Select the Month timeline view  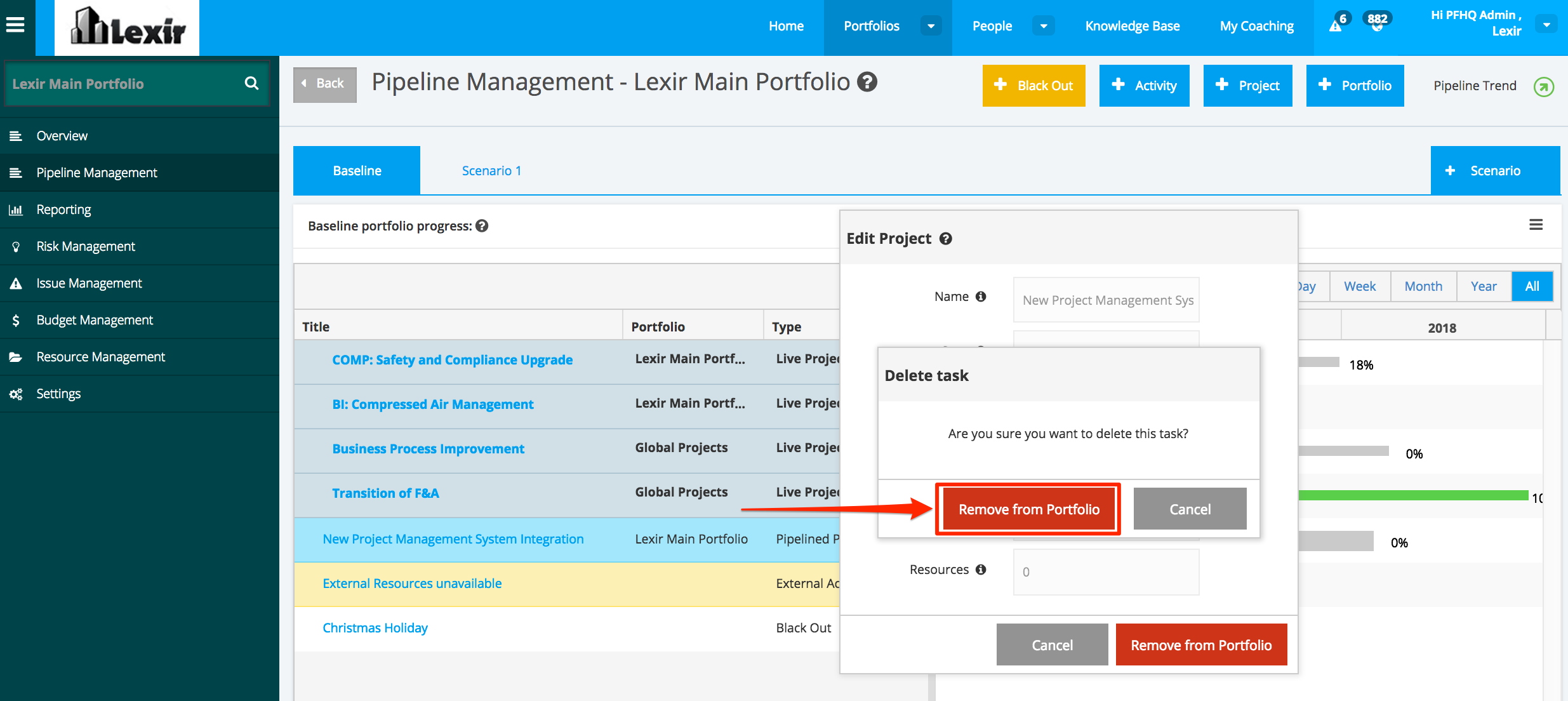[x=1423, y=286]
